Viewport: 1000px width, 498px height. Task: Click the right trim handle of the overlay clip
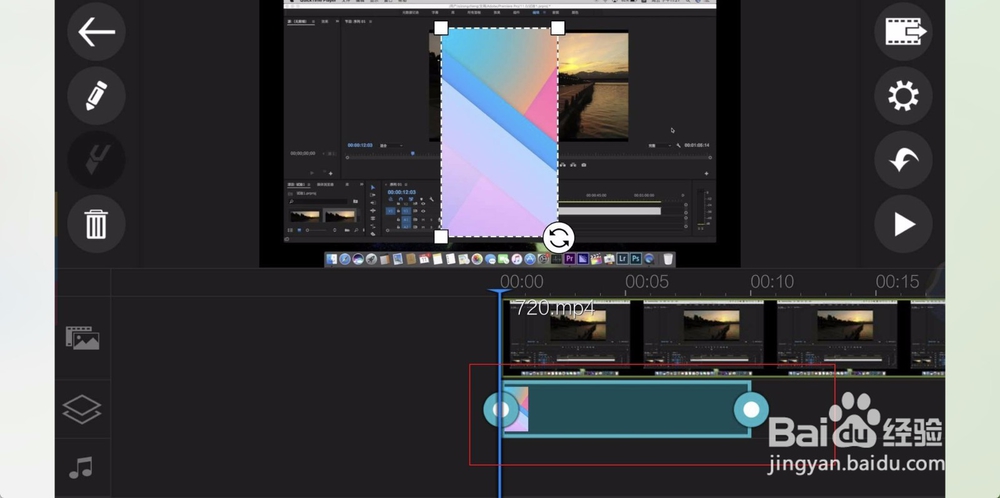point(751,409)
